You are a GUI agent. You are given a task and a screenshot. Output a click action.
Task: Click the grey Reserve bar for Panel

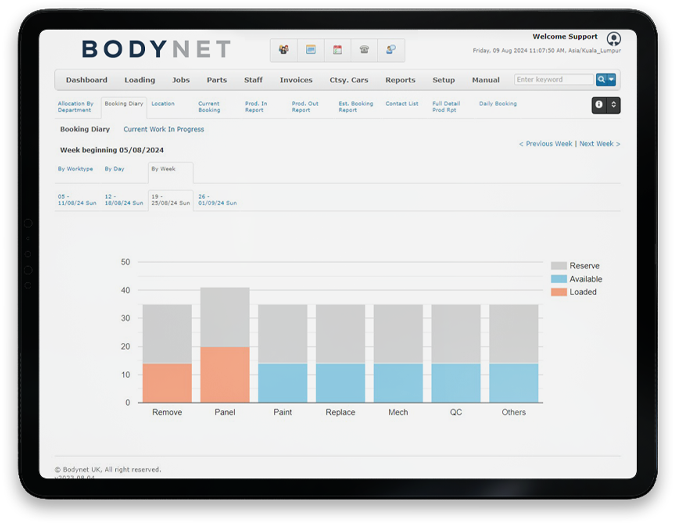[225, 317]
